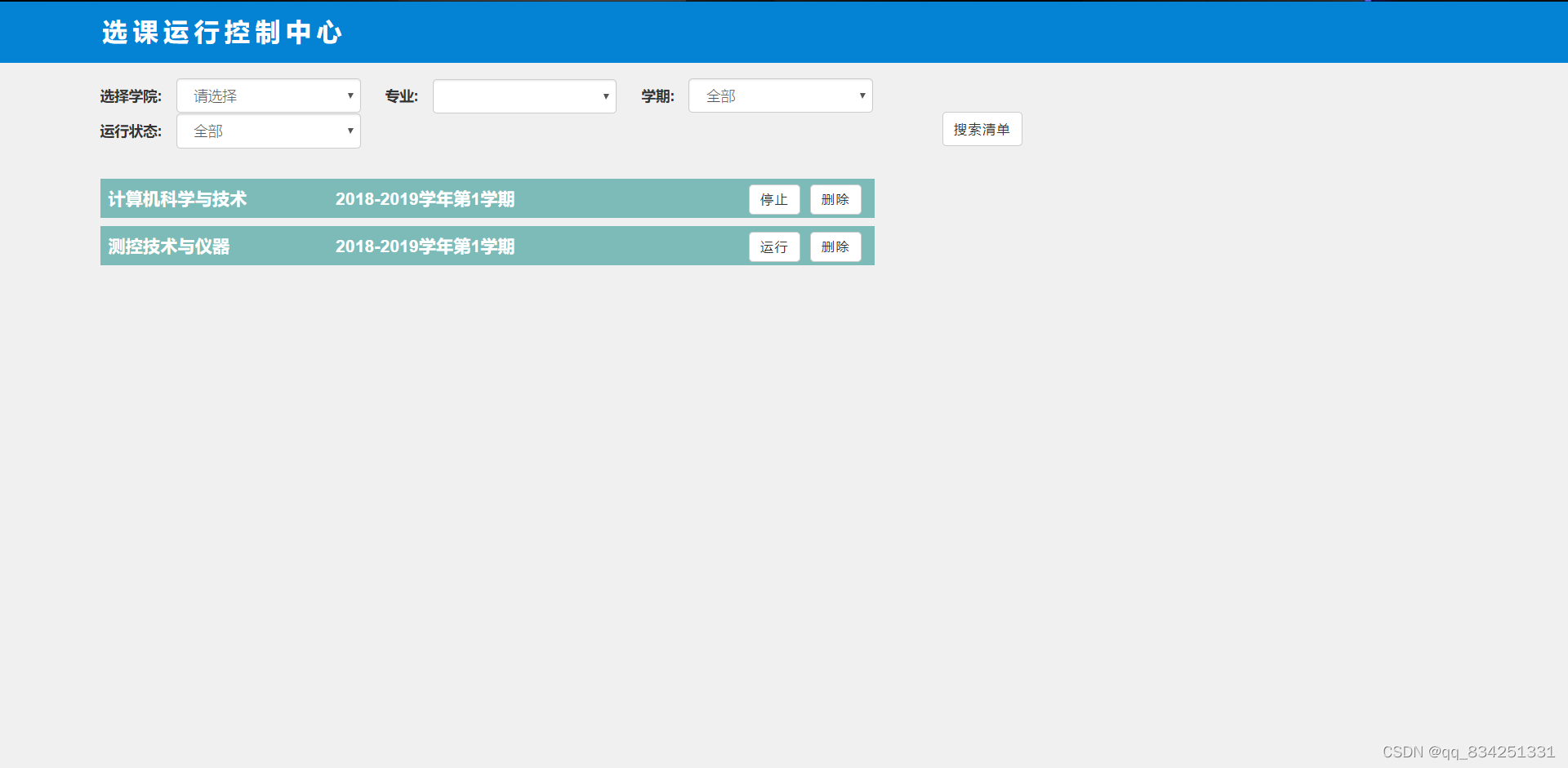Click 运行 for 测控技术与仪器
Viewport: 1568px width, 768px height.
[774, 246]
